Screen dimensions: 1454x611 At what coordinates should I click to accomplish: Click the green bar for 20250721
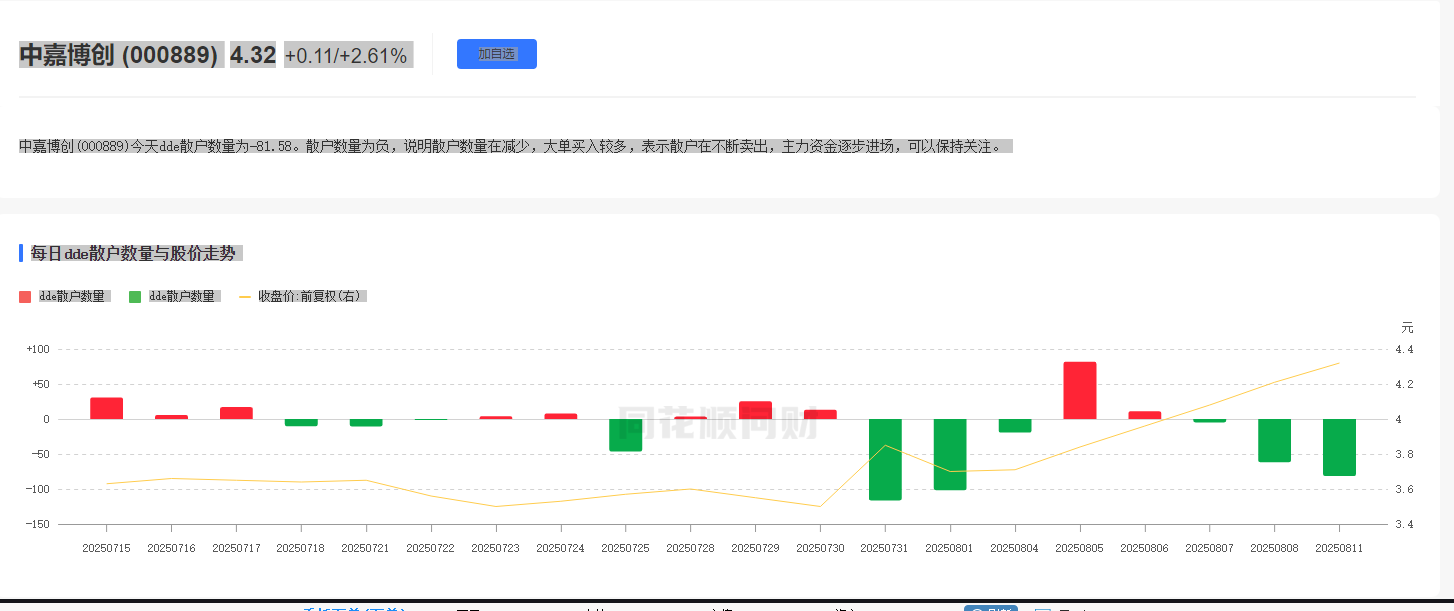click(x=366, y=422)
